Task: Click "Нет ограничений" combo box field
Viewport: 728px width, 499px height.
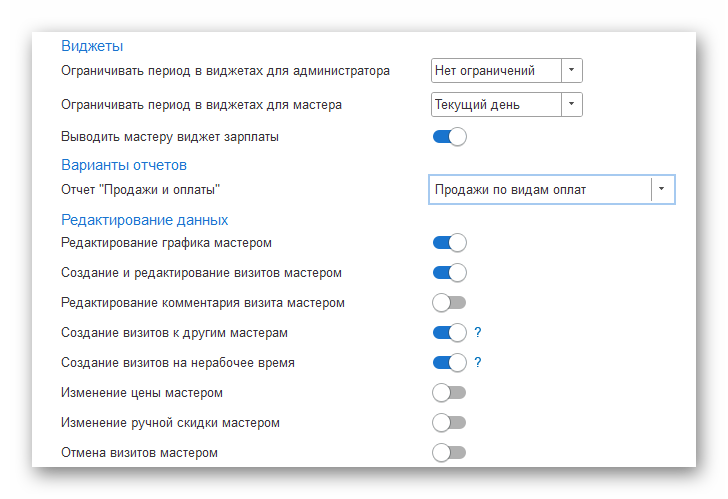Action: click(495, 71)
